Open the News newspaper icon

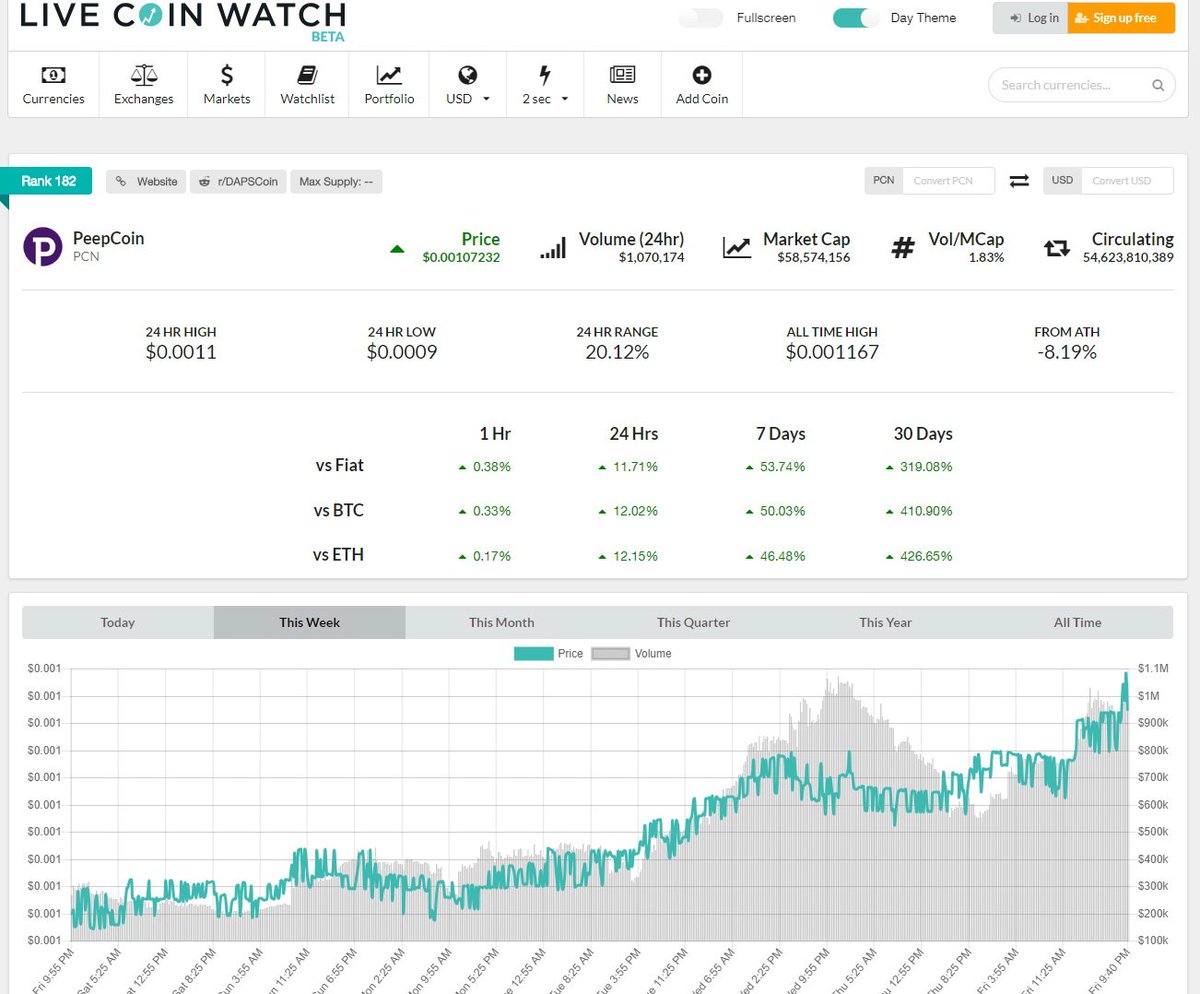[x=622, y=75]
